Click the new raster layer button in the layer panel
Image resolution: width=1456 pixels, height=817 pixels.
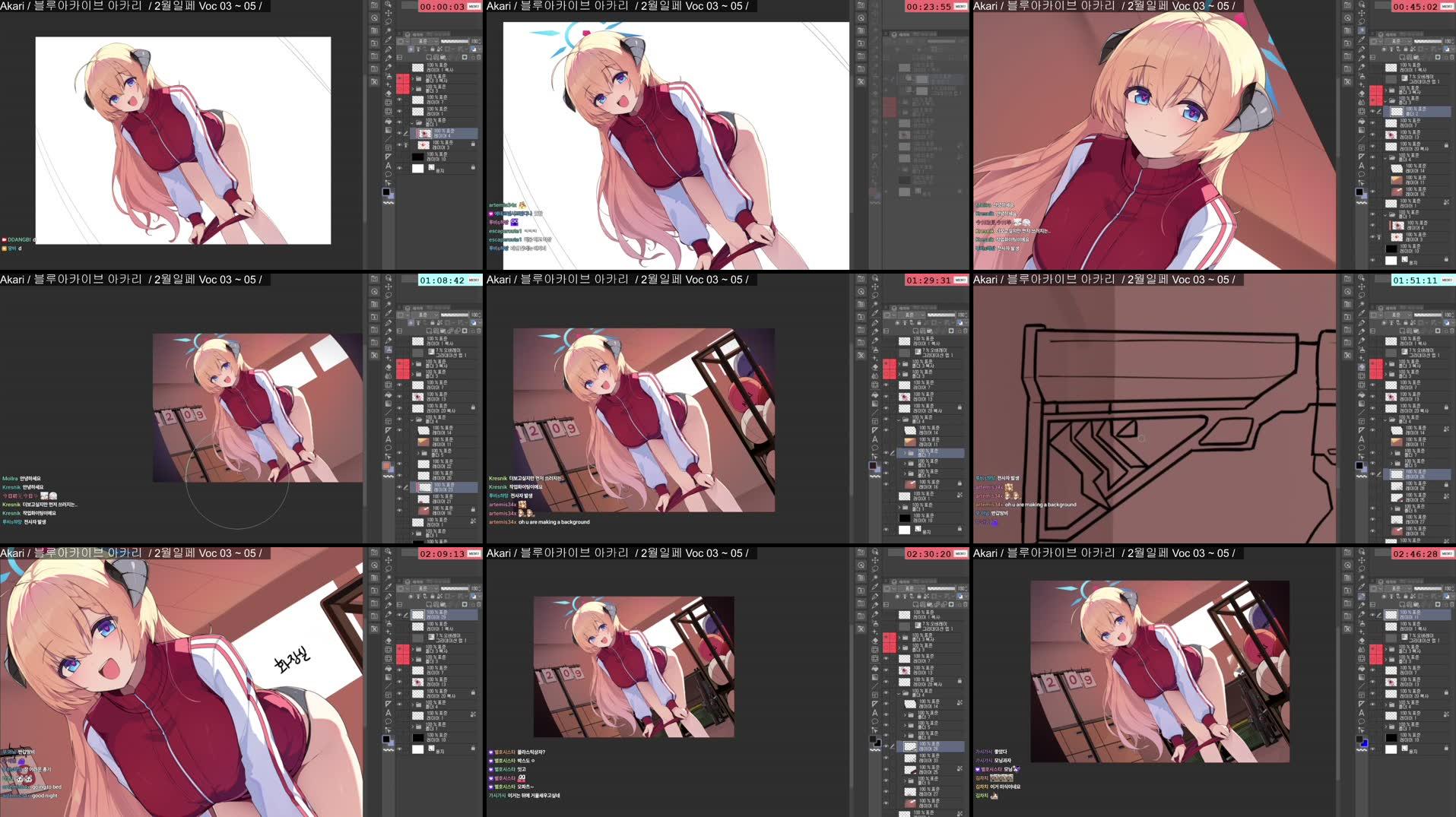430,57
